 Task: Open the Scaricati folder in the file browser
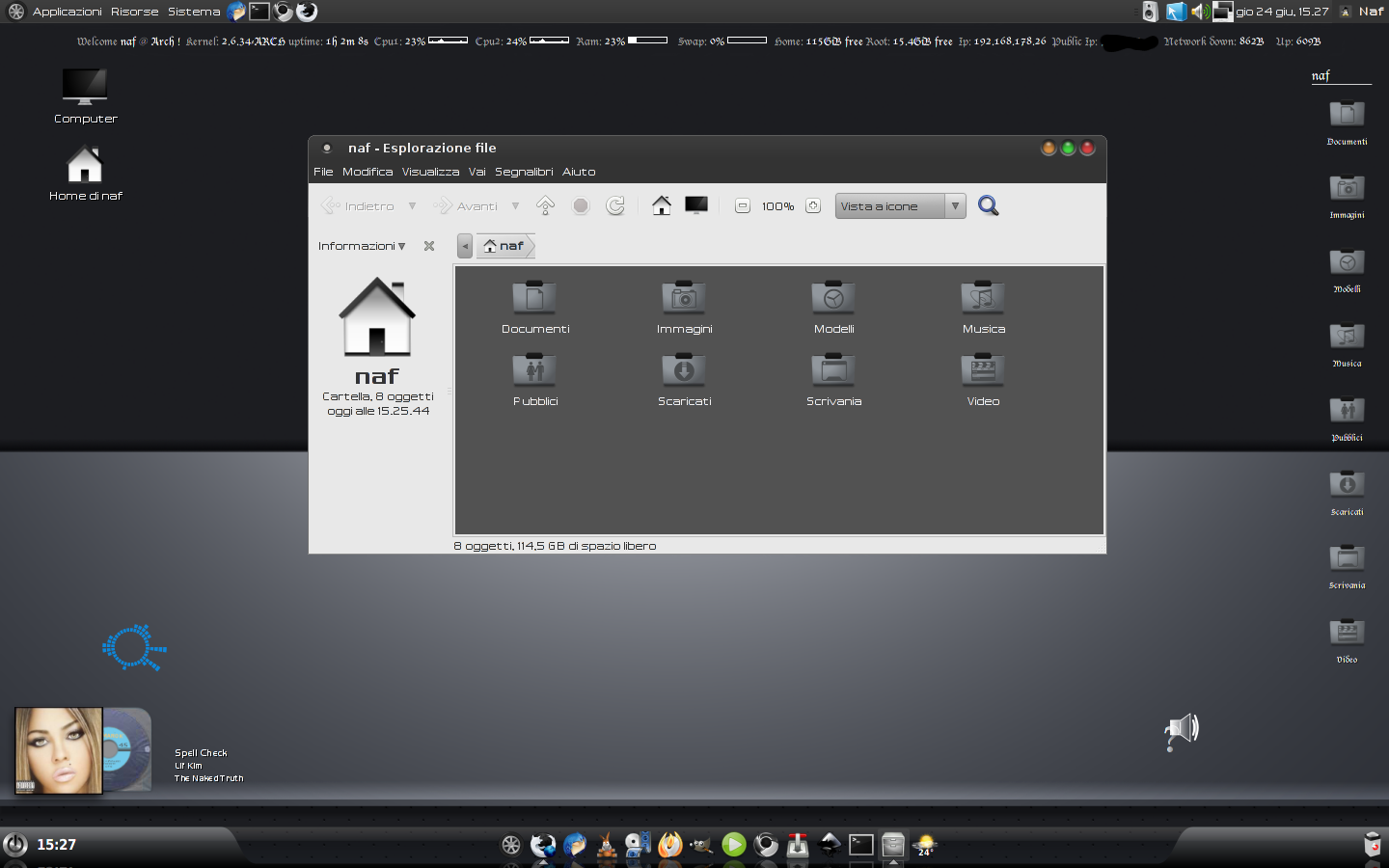point(684,380)
